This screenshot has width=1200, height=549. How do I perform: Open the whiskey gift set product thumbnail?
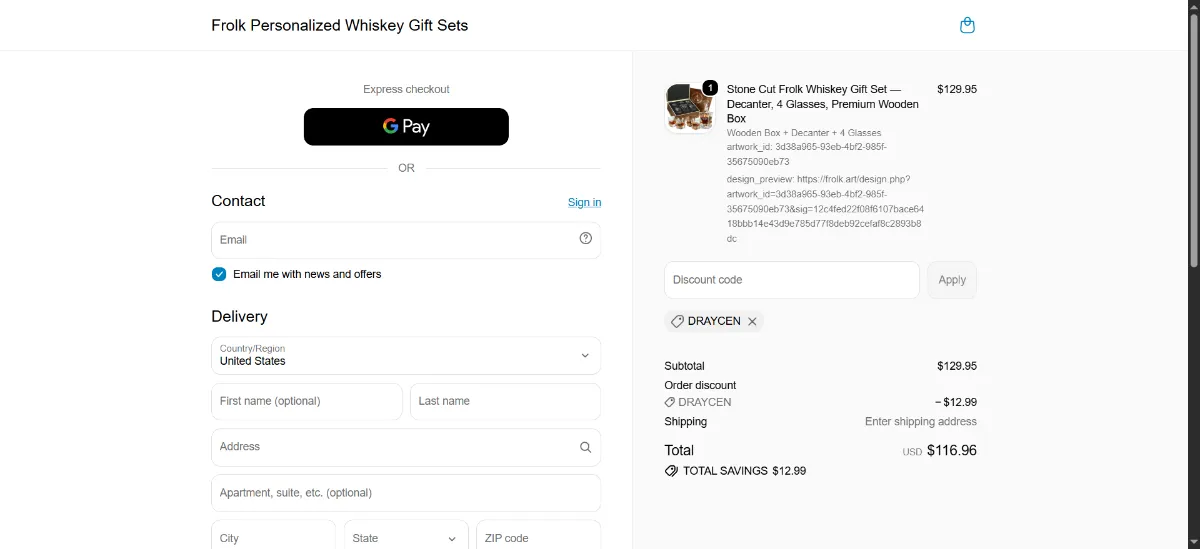(690, 108)
